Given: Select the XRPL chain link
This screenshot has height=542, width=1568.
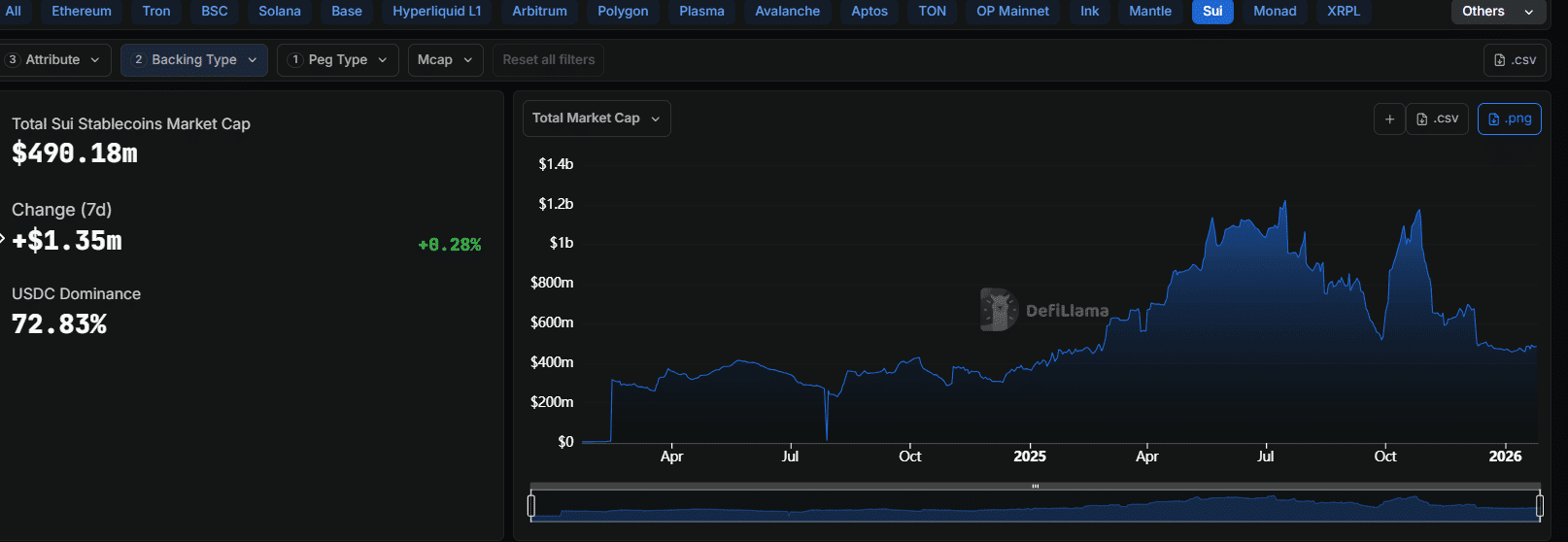Looking at the screenshot, I should [1344, 12].
